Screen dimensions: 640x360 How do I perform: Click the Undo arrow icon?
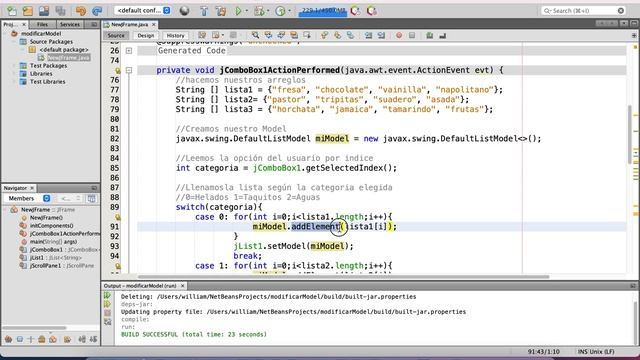(81, 11)
